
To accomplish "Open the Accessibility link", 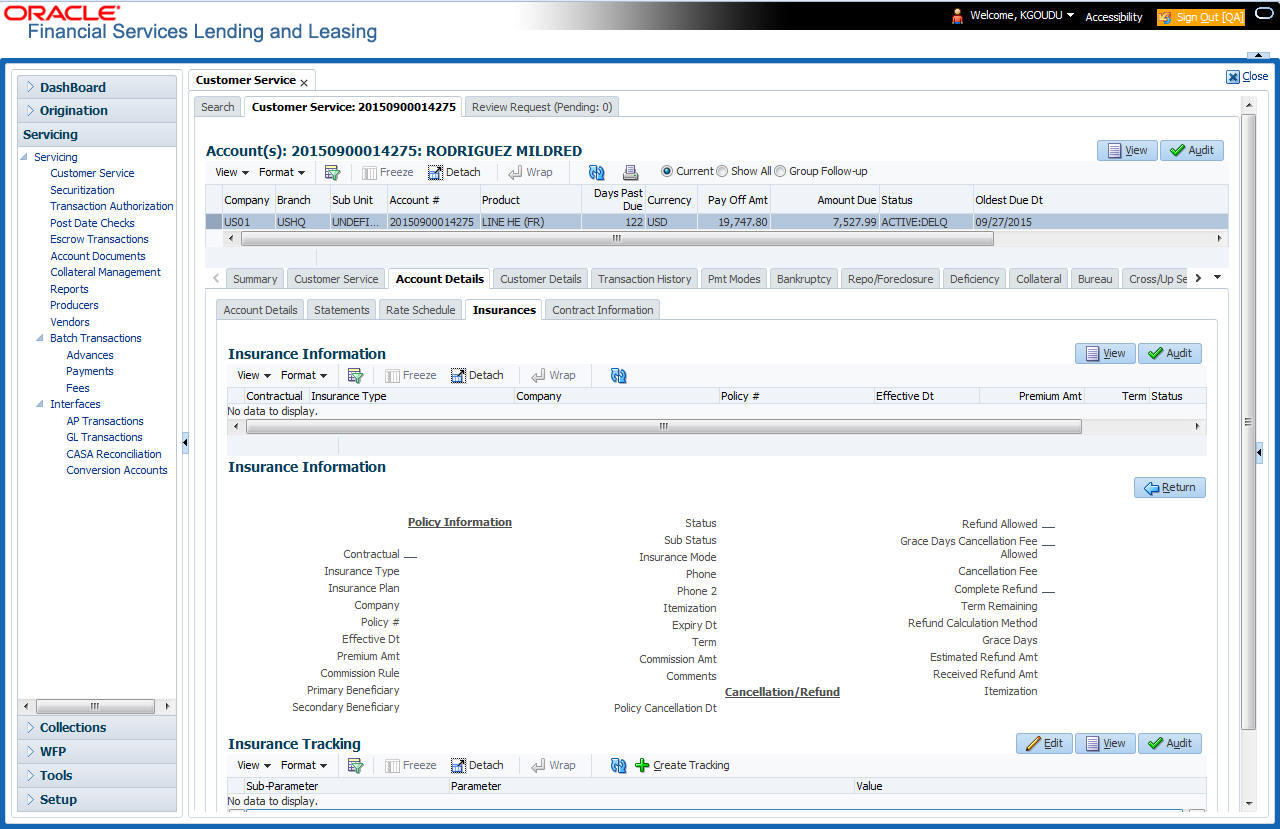I will 1114,17.
